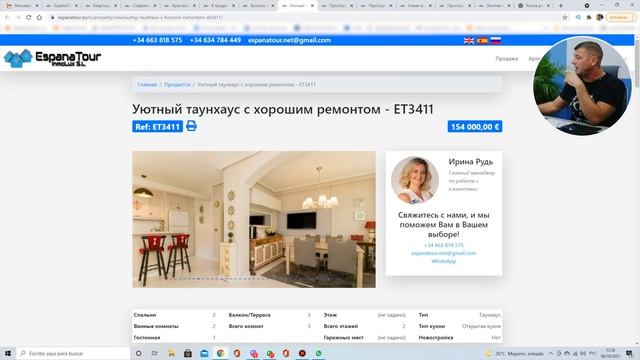
Task: Bookmark this page with star icon
Action: [565, 18]
